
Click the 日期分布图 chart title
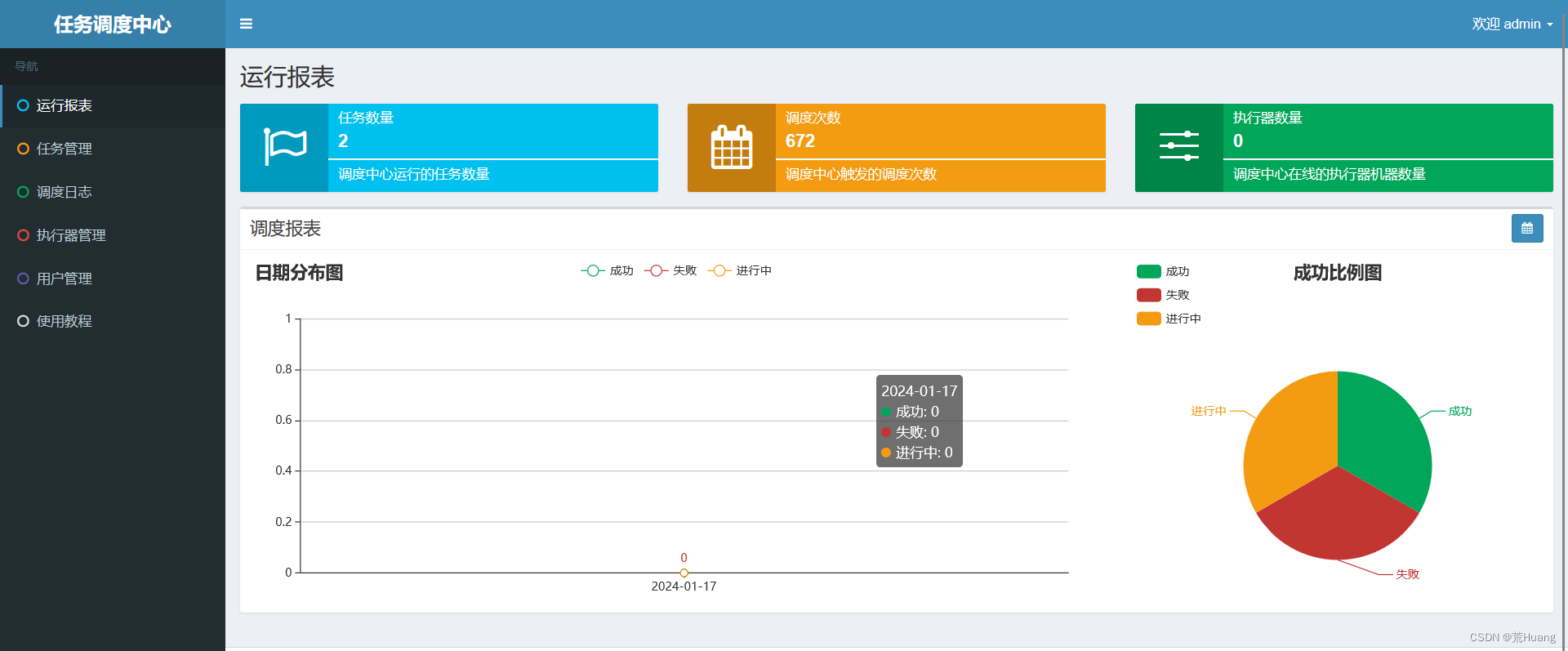[299, 273]
